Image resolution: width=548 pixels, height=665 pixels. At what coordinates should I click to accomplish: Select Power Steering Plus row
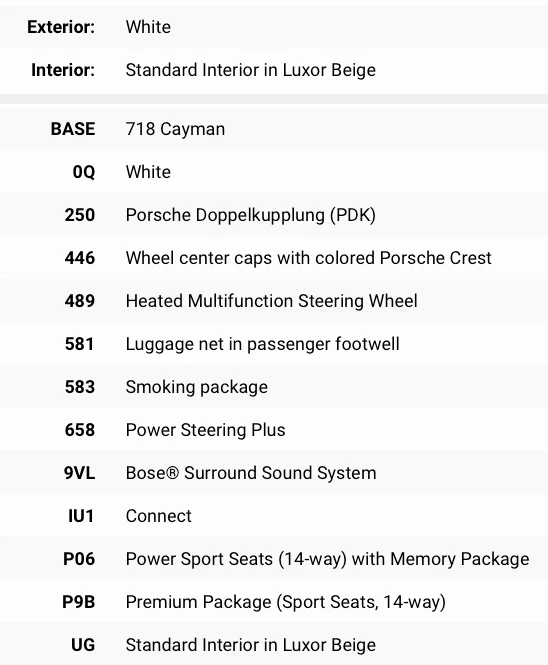[x=274, y=430]
